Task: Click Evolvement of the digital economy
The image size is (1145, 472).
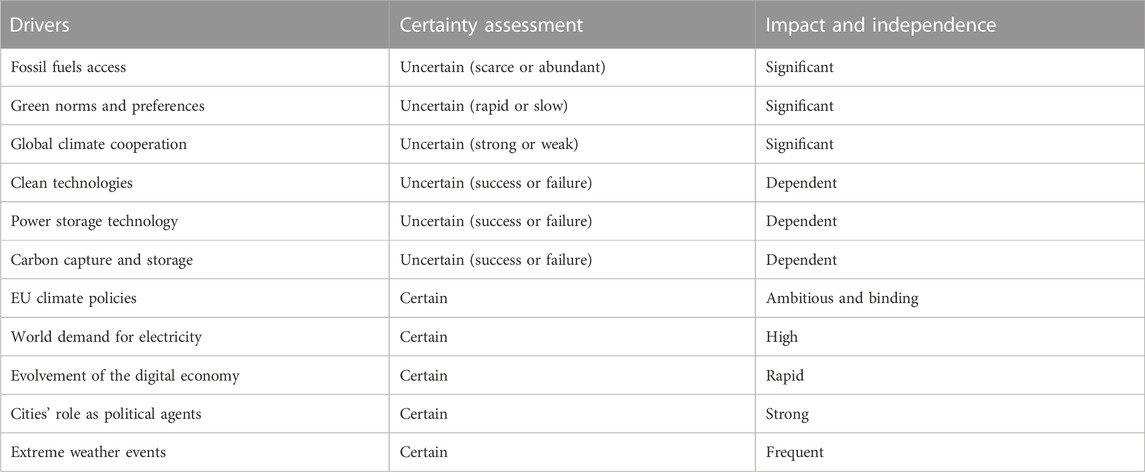Action: (194, 376)
